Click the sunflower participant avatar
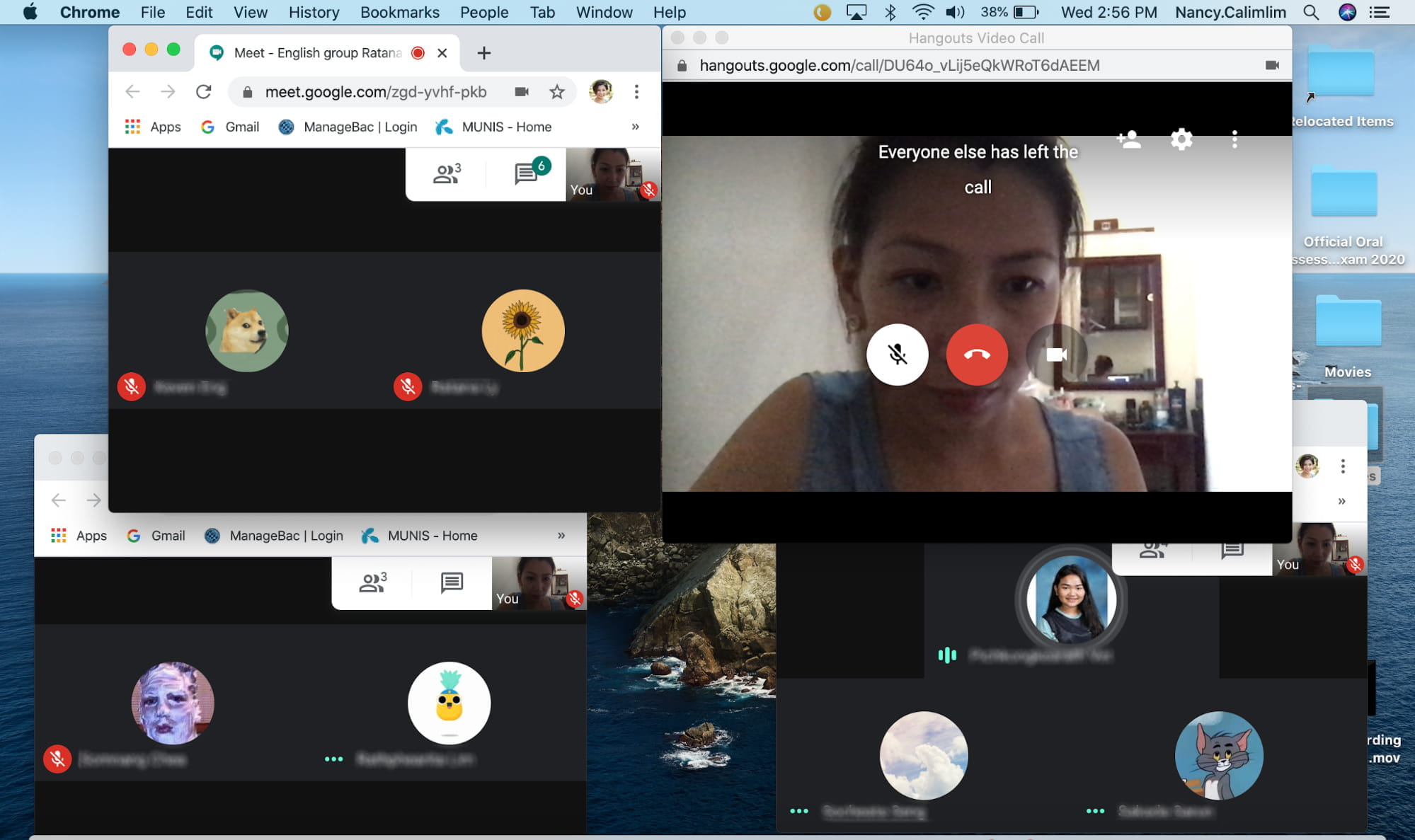 522,330
